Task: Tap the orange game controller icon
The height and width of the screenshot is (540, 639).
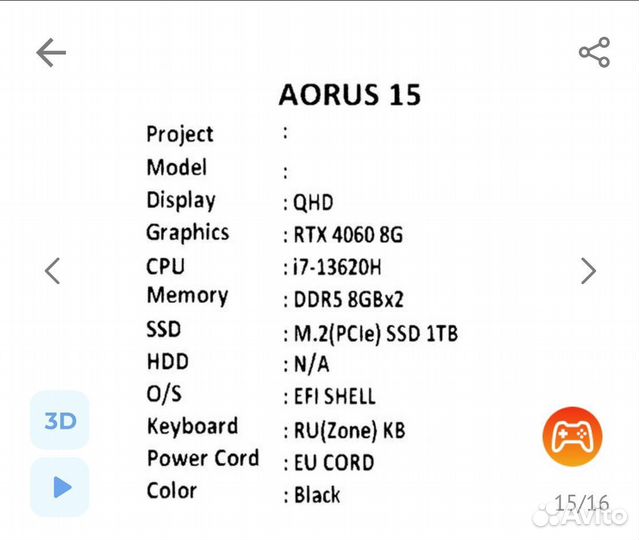Action: (572, 436)
